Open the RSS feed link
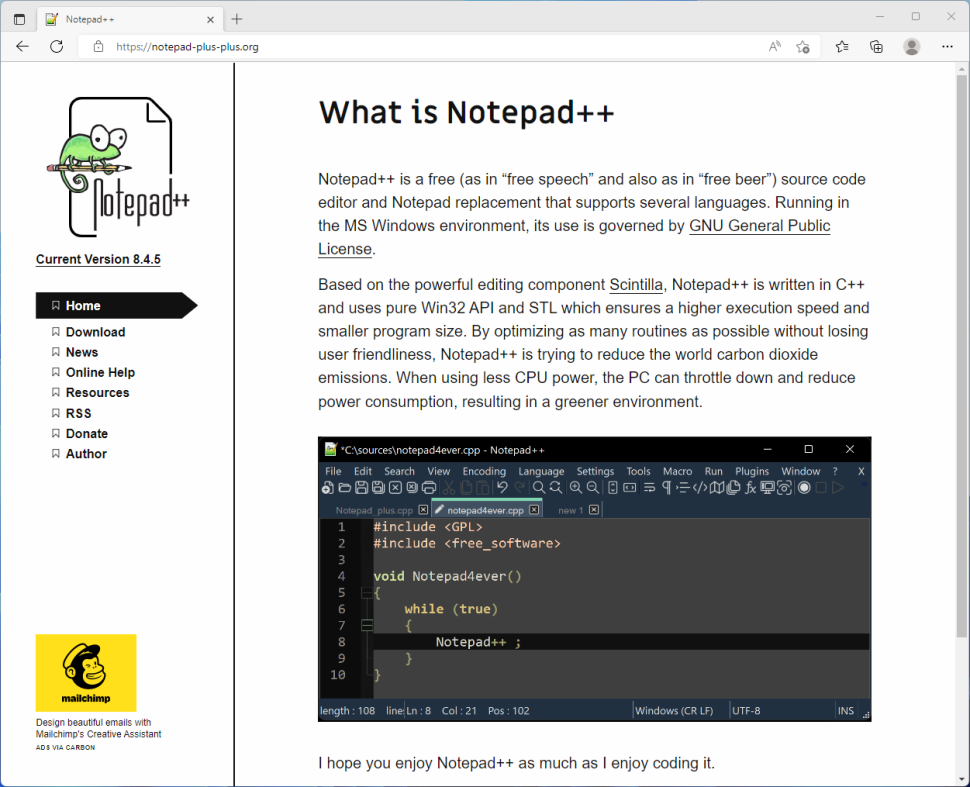Image resolution: width=970 pixels, height=787 pixels. tap(79, 413)
